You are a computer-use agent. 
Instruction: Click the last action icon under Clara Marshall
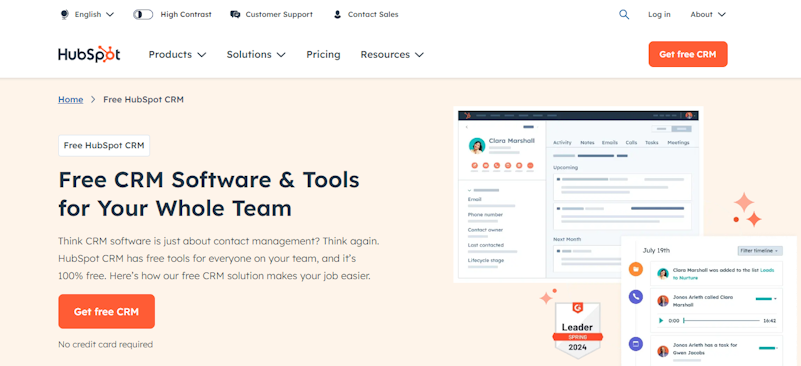[x=530, y=165]
